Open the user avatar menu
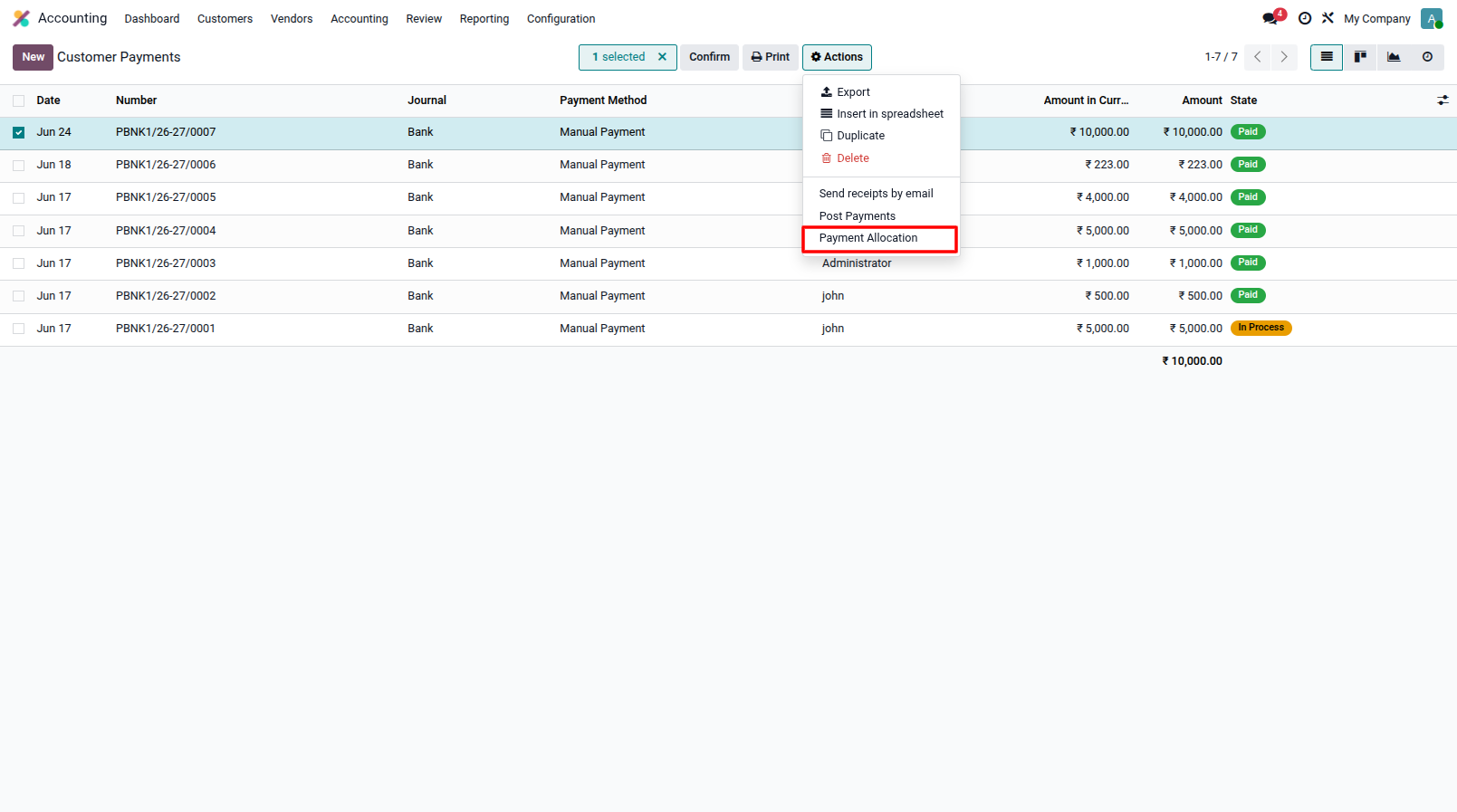Screen dimensions: 1457x812 pyautogui.click(x=1432, y=18)
